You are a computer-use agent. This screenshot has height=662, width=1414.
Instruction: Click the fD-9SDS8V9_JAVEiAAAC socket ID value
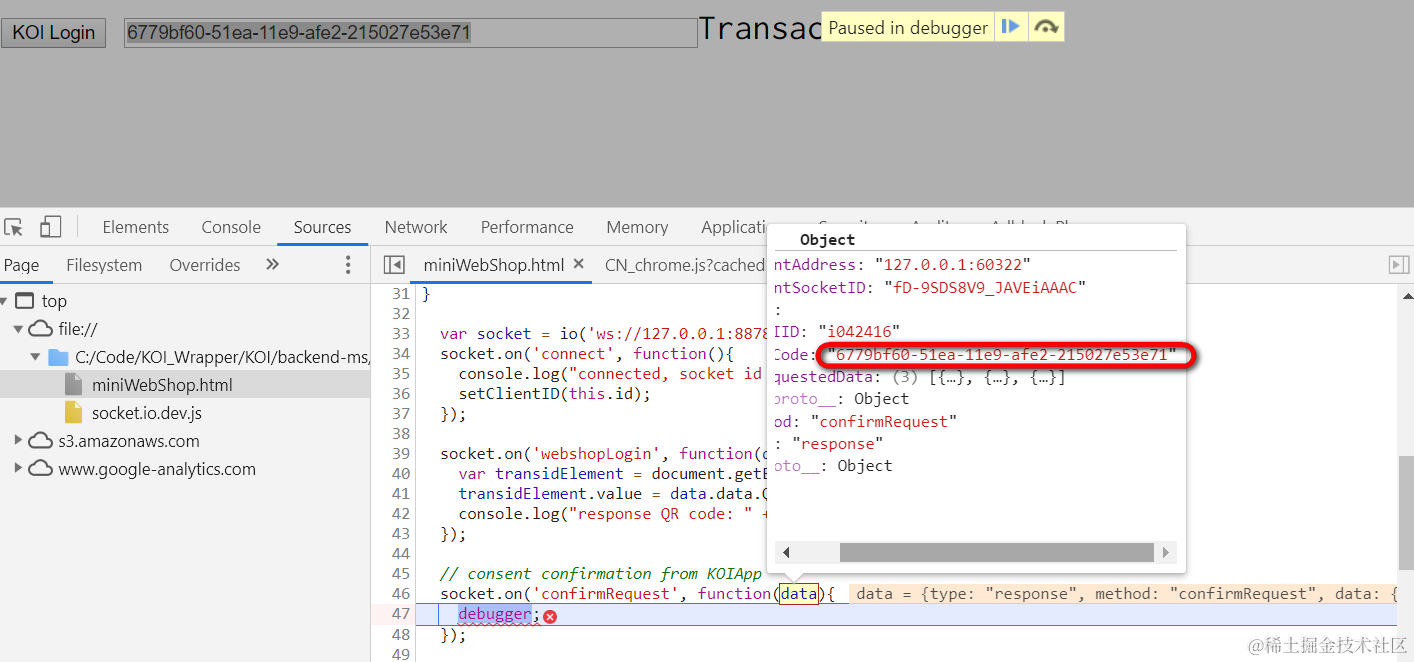click(985, 287)
